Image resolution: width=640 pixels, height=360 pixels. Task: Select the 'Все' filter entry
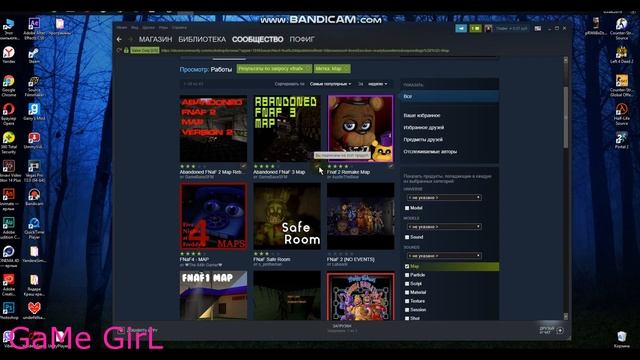pos(449,96)
